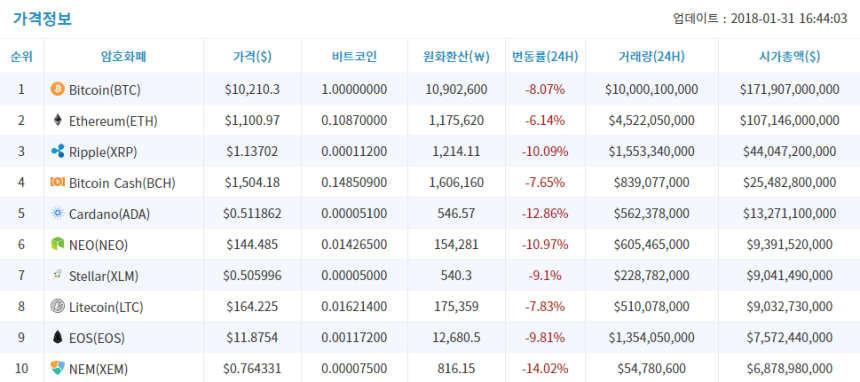This screenshot has width=860, height=382.
Task: Open the Stellar(XLM) link
Action: coord(104,276)
